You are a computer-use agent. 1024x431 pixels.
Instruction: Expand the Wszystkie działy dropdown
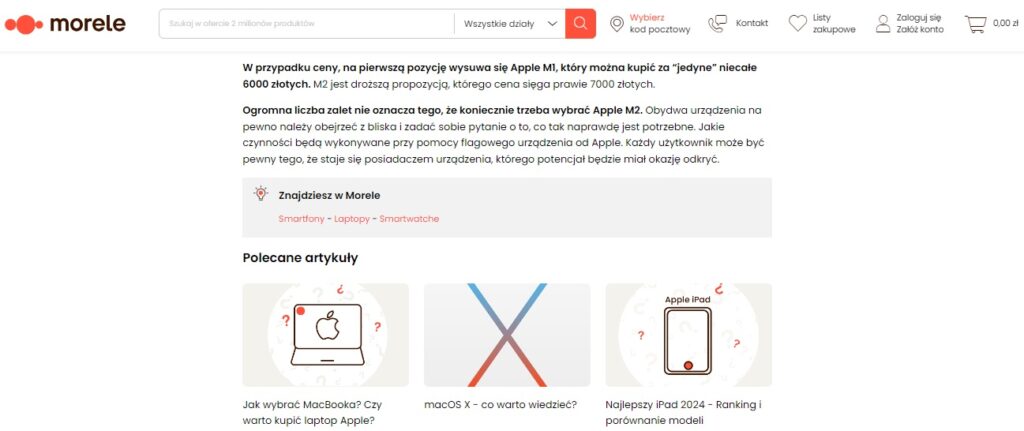click(509, 24)
